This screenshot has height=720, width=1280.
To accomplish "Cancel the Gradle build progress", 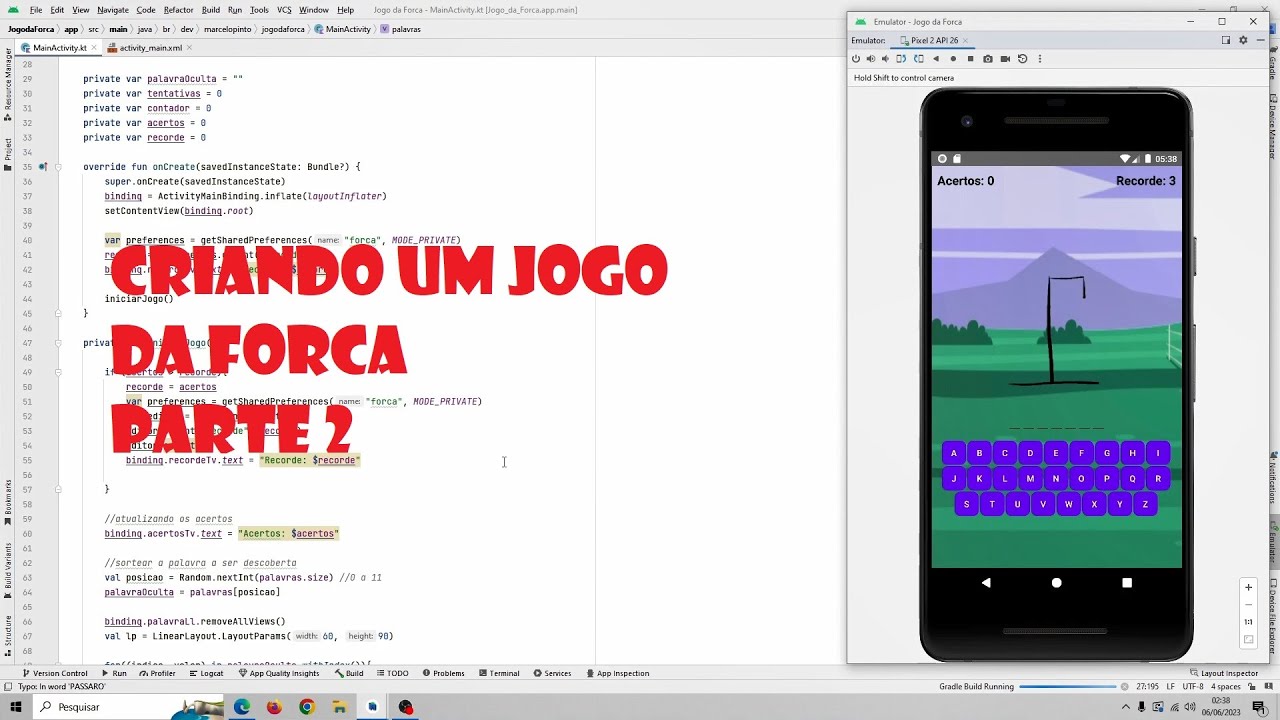I will (1125, 687).
